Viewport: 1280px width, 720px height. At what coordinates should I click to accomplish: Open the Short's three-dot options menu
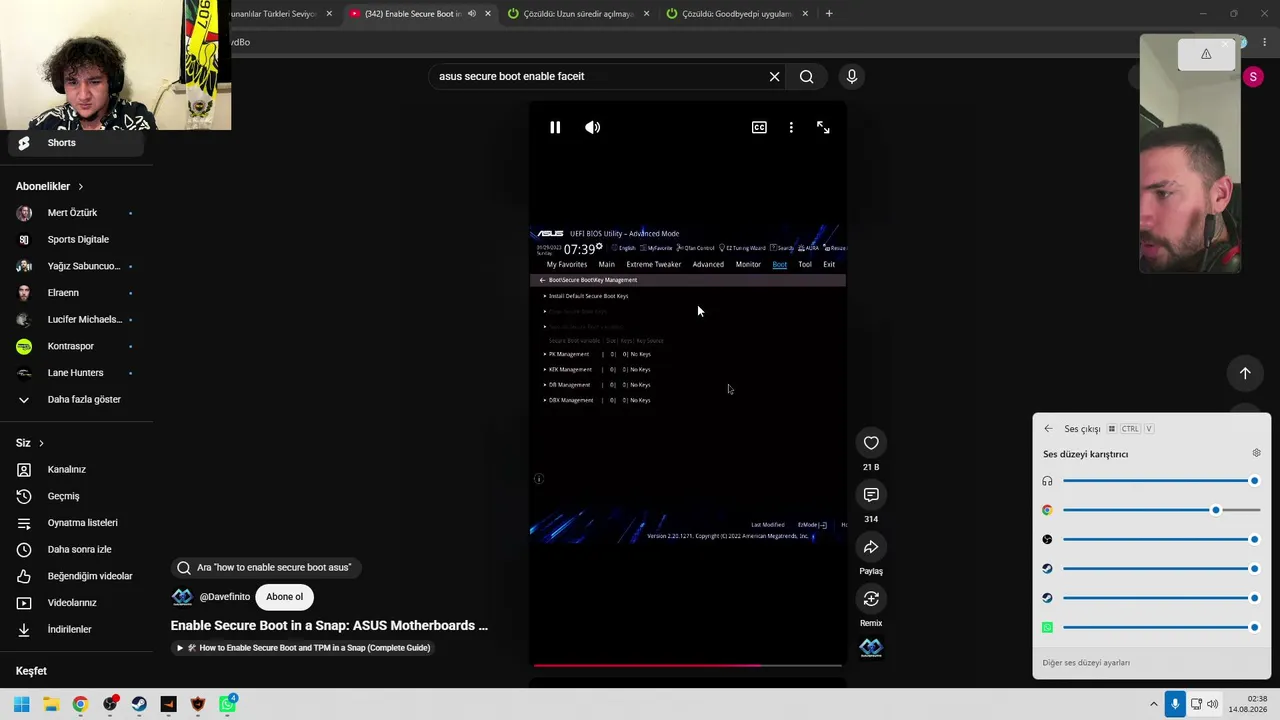click(791, 127)
